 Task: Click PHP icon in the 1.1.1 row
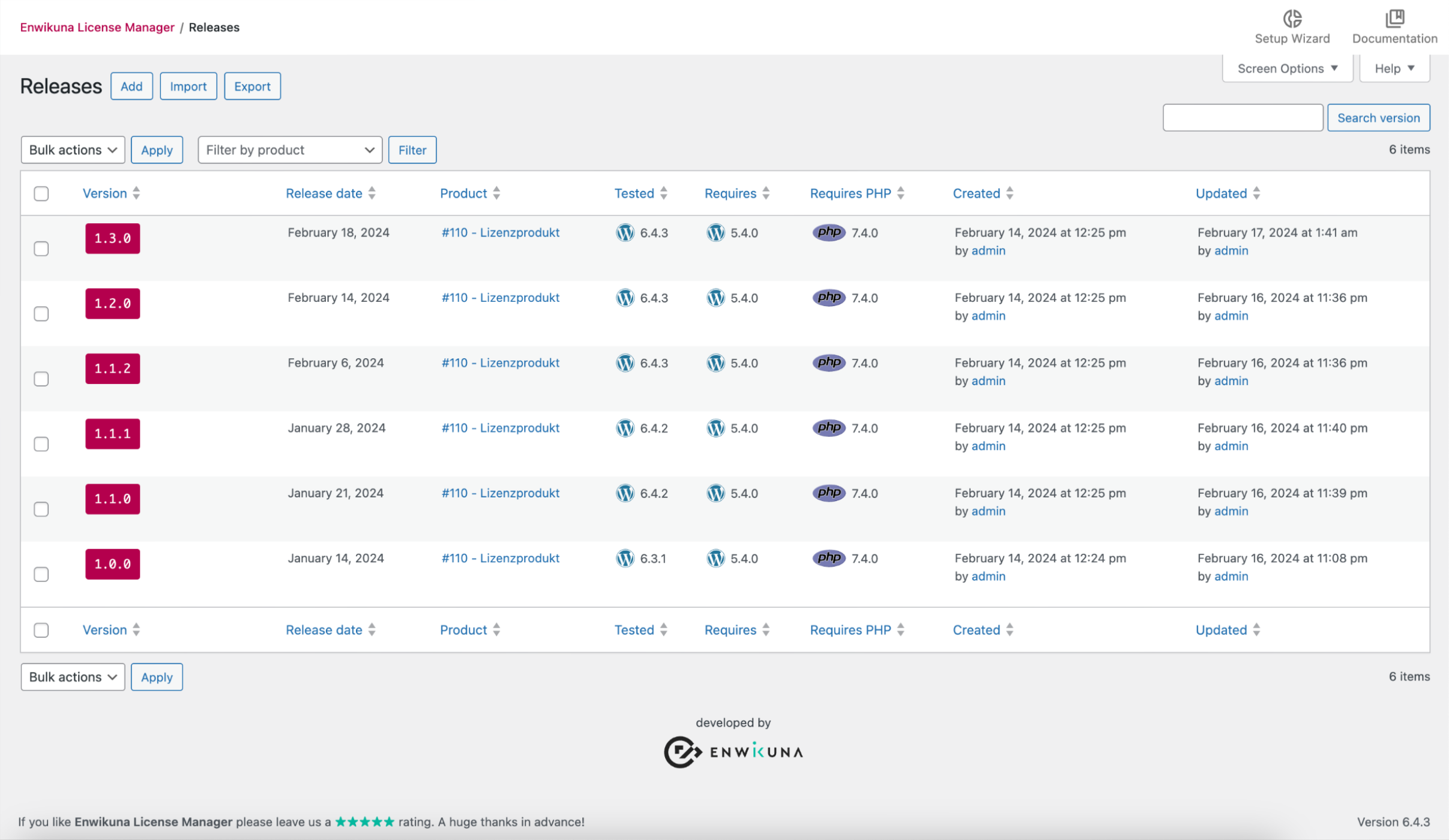coord(829,428)
